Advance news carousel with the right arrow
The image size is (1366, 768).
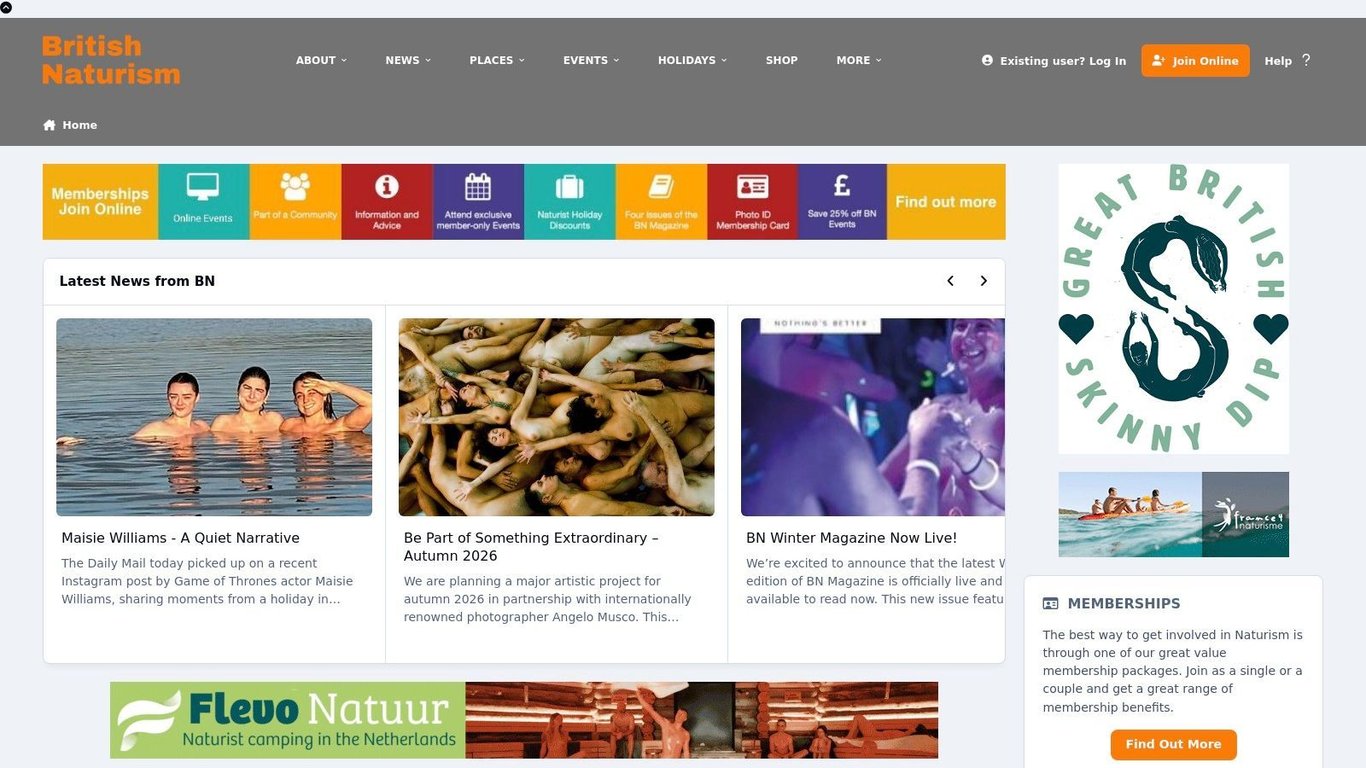[x=983, y=280]
